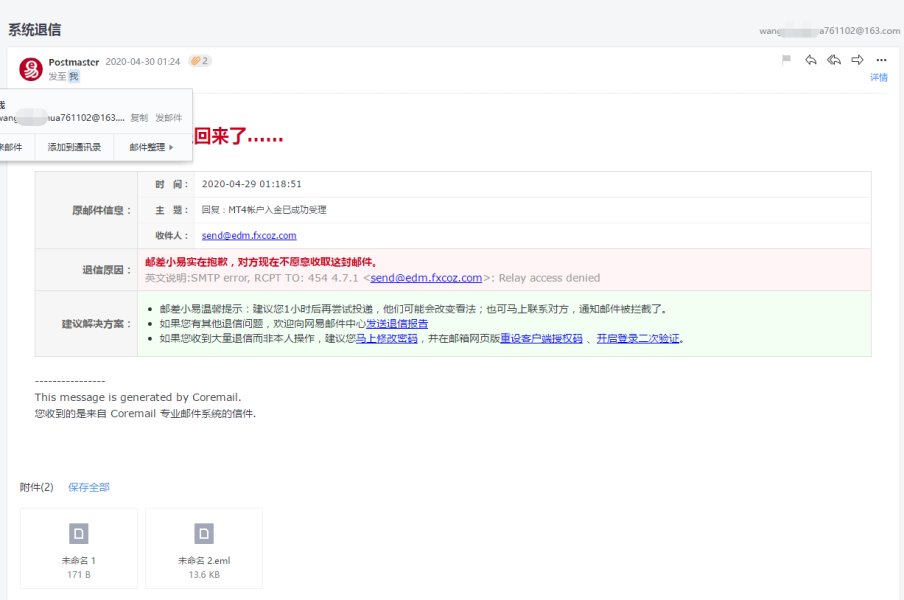Click 复制 to copy the email address
The image size is (904, 600).
[139, 118]
